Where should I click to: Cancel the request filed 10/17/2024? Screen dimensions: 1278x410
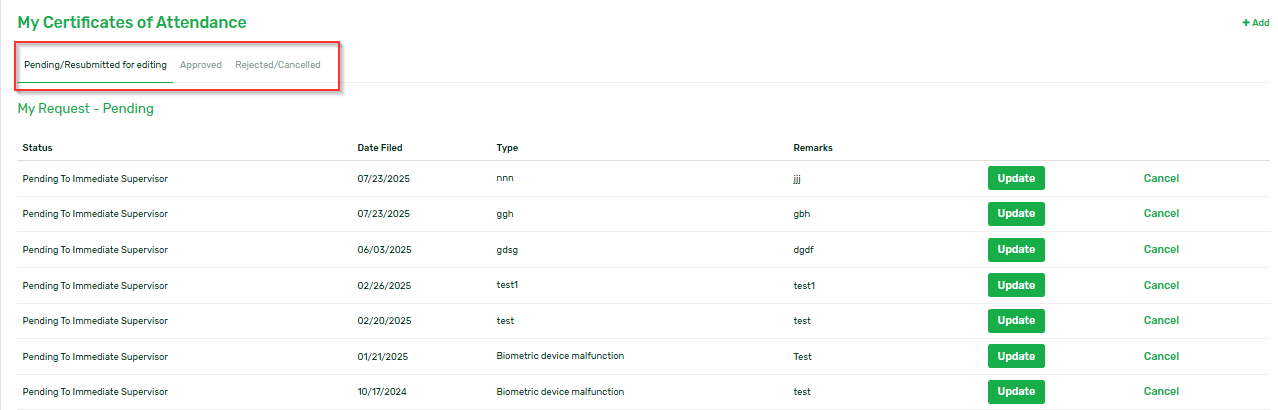pos(1161,392)
